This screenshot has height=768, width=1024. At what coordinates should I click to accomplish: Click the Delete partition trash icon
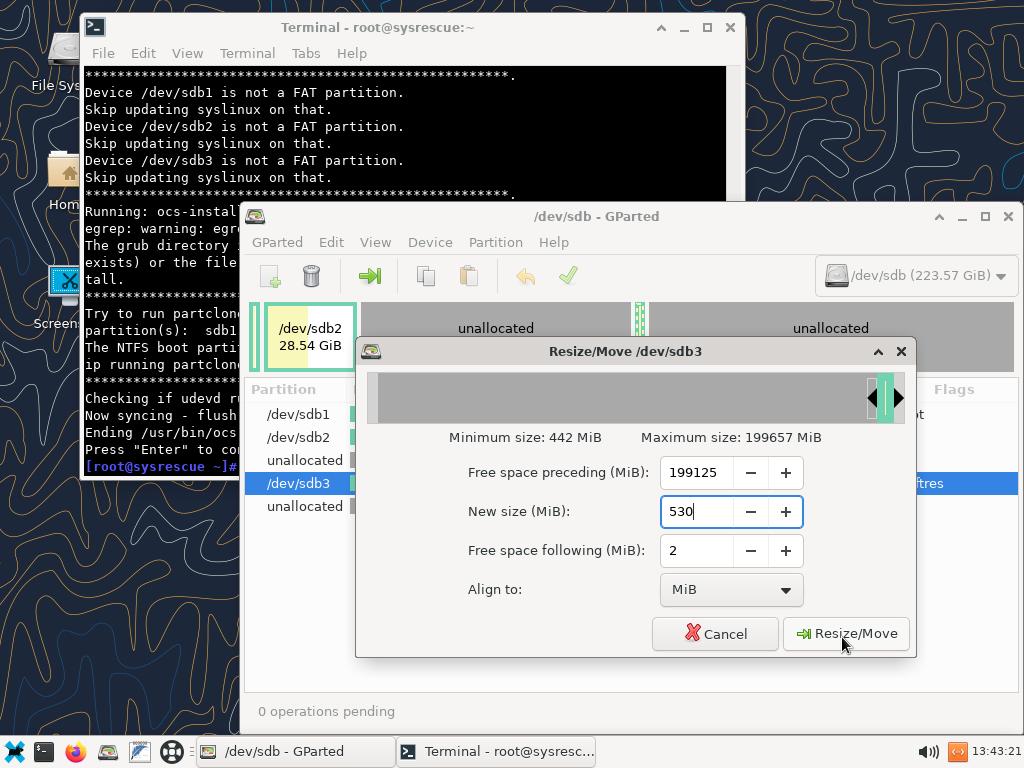pyautogui.click(x=311, y=276)
